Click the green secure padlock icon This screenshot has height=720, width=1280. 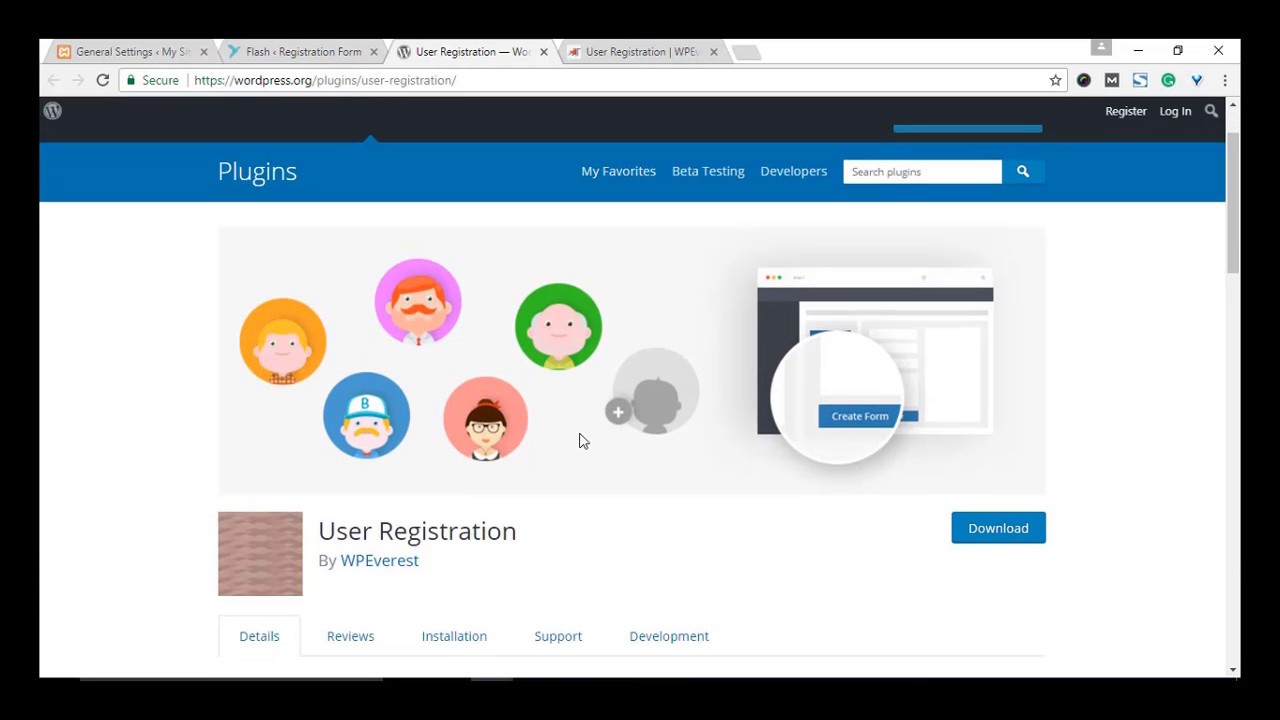[x=130, y=80]
